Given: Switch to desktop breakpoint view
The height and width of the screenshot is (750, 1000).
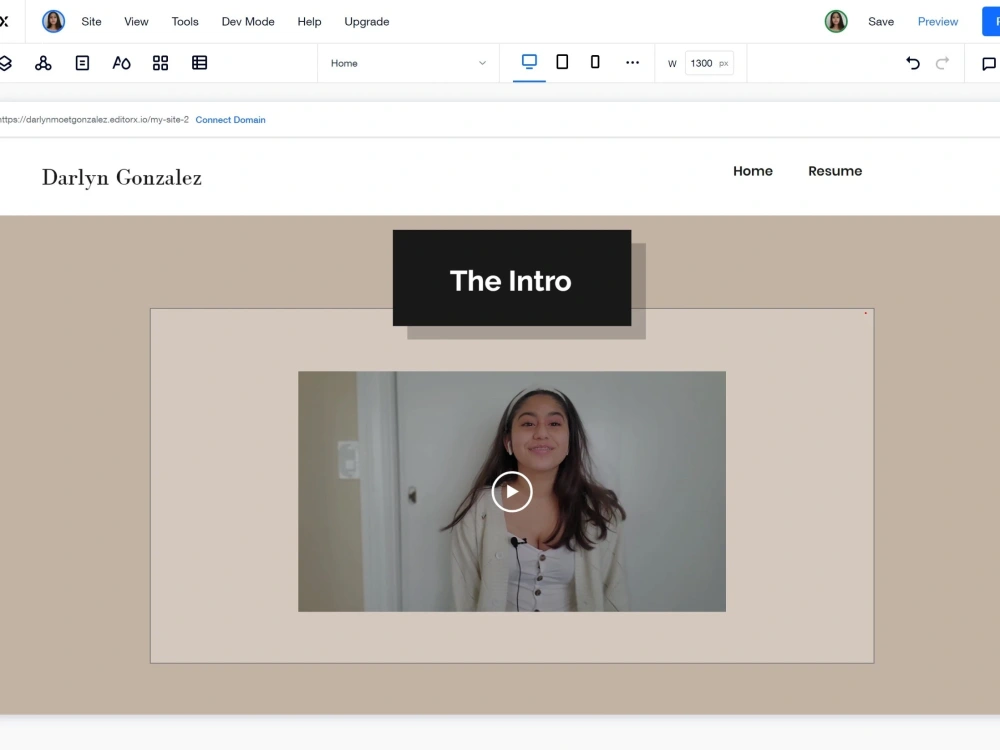Looking at the screenshot, I should coord(529,62).
